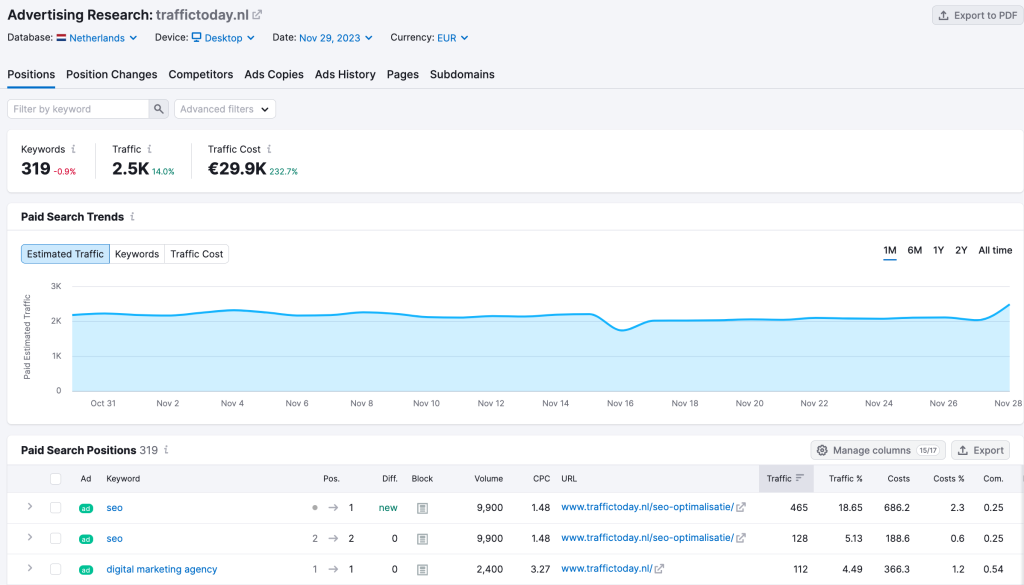
Task: Click the Export to PDF button
Action: click(x=976, y=15)
